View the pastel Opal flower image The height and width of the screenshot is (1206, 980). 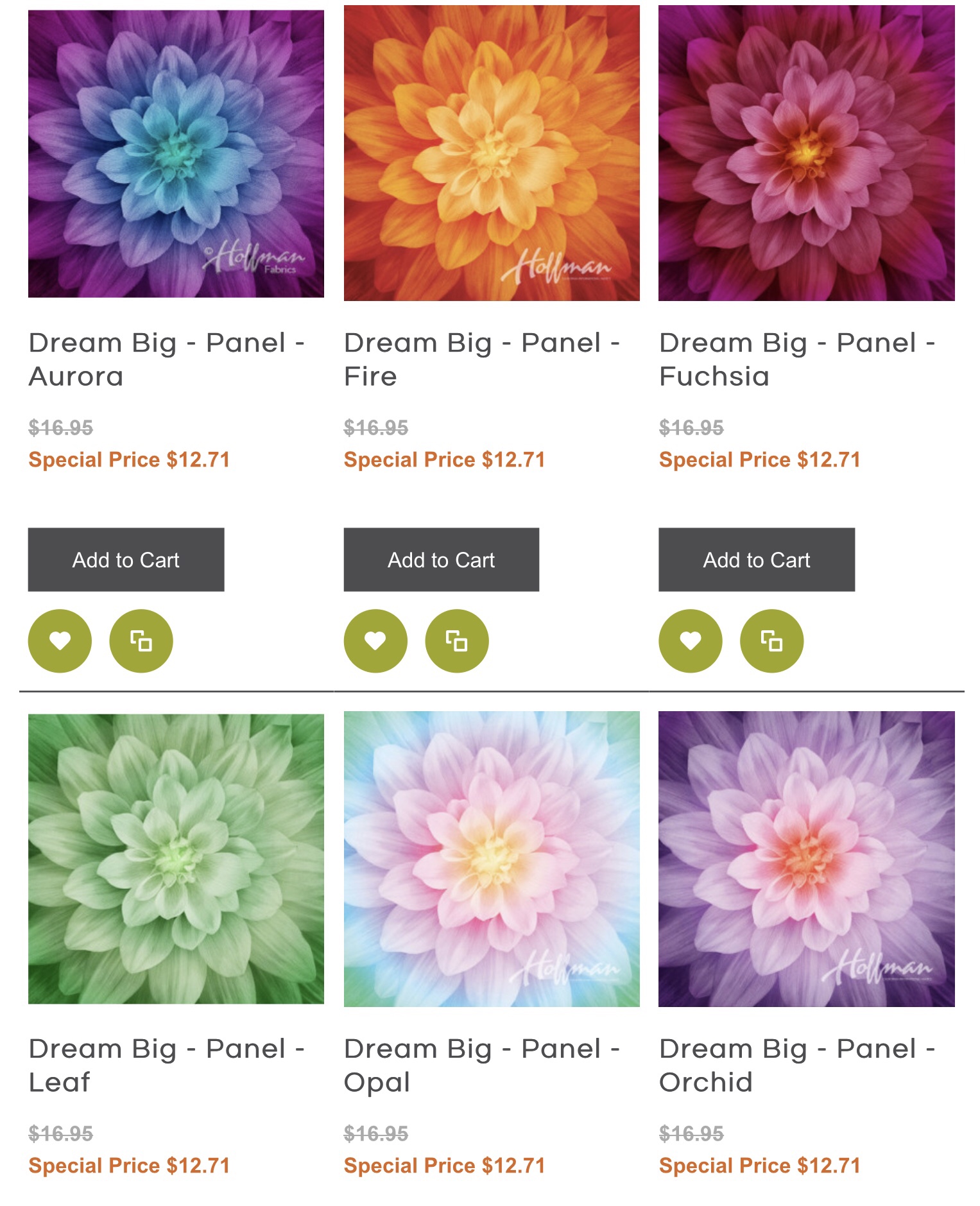(492, 859)
